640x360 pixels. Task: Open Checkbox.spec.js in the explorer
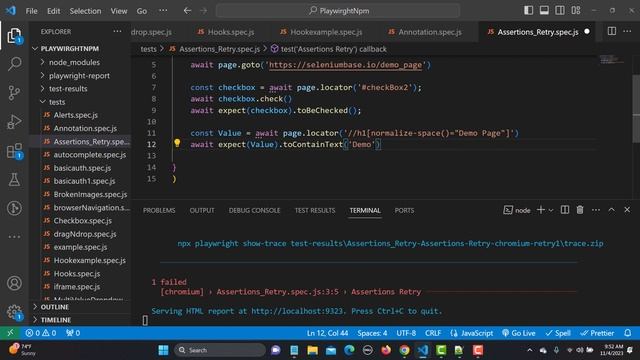coord(82,221)
